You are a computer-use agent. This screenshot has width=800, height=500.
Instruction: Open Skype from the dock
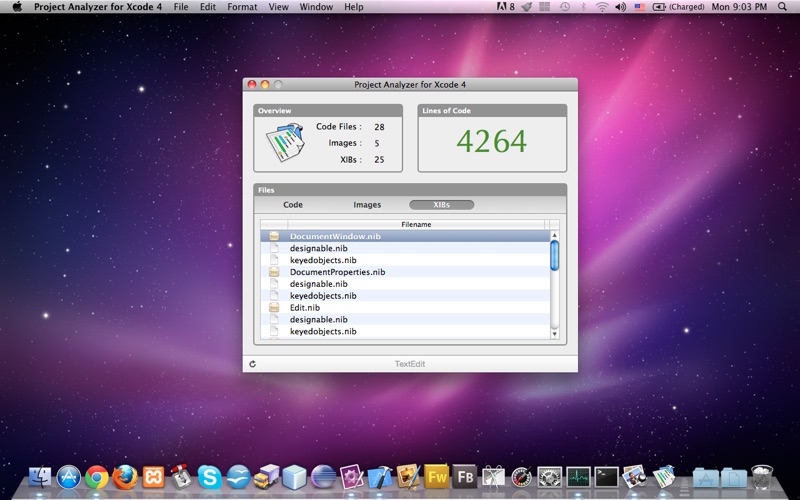click(x=210, y=478)
